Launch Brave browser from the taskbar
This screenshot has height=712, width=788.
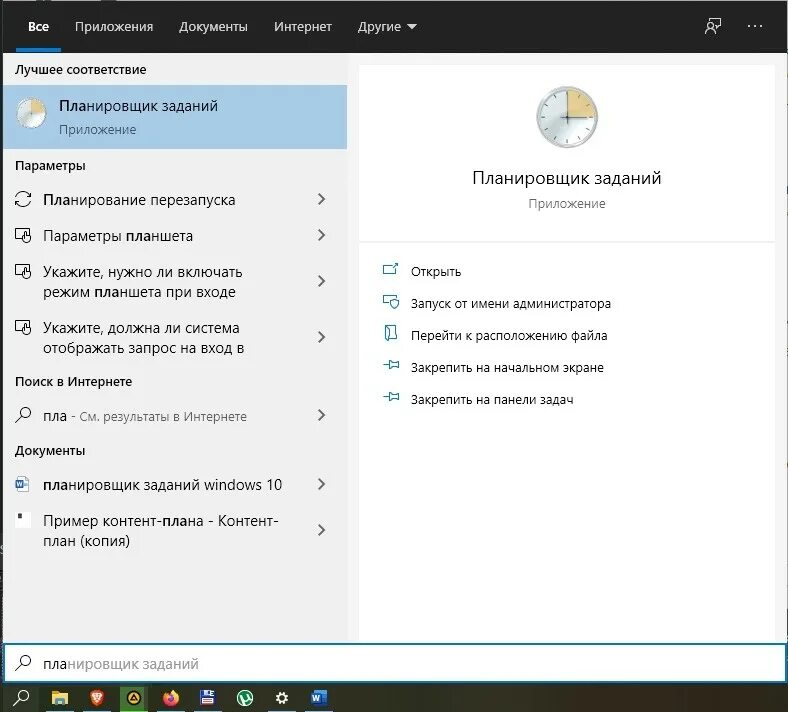[96, 698]
